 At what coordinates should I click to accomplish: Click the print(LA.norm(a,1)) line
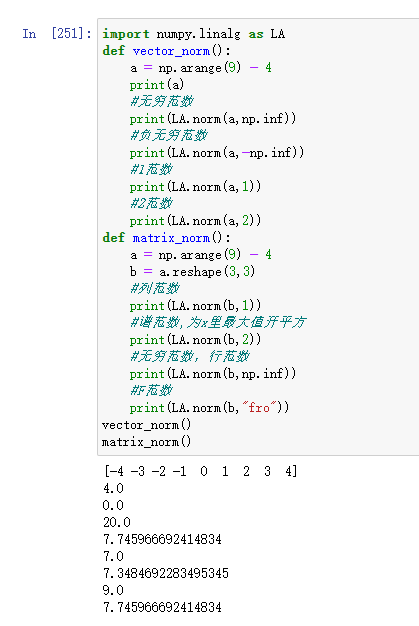(195, 186)
